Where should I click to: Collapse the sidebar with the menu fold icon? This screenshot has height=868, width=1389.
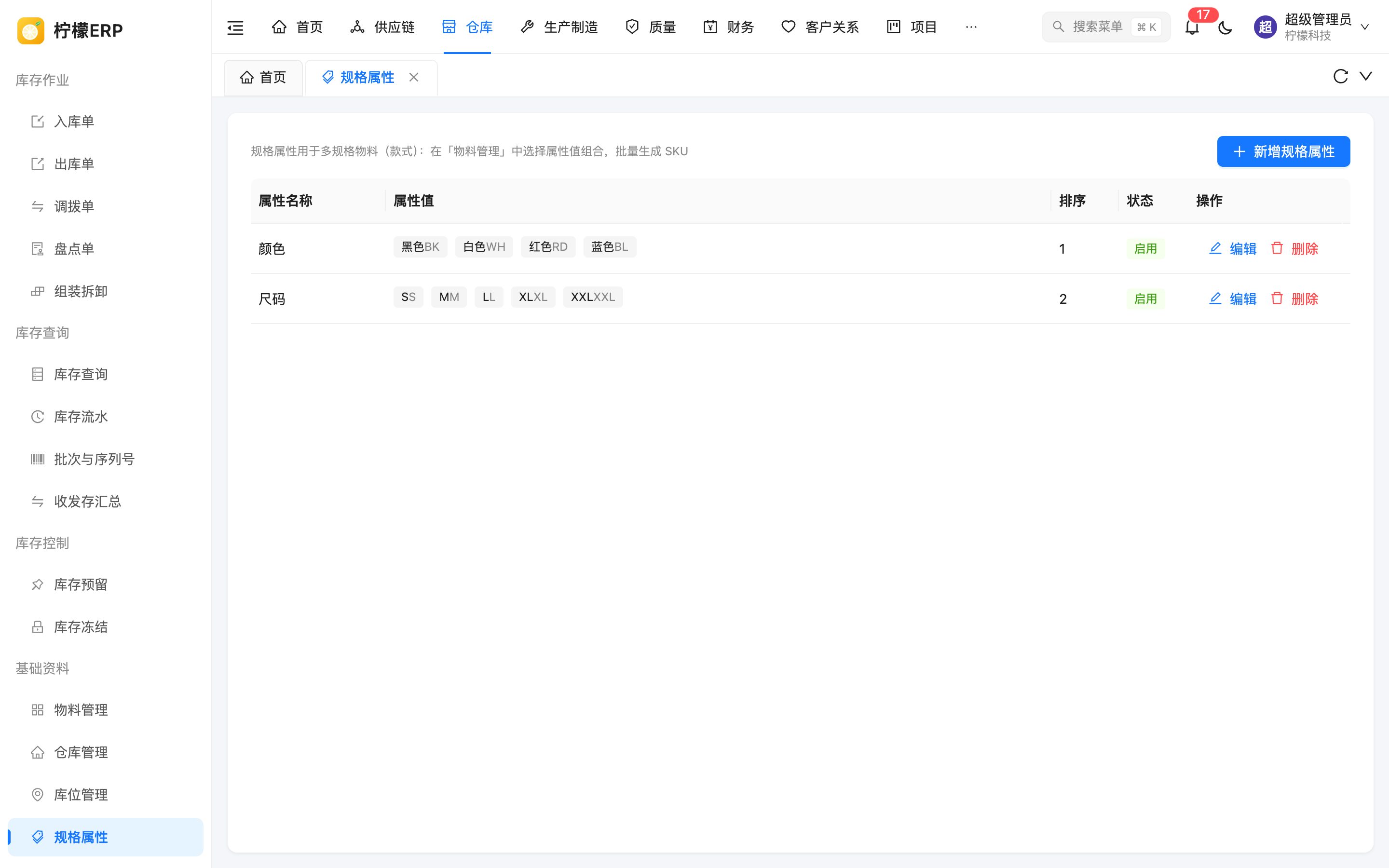click(x=235, y=27)
